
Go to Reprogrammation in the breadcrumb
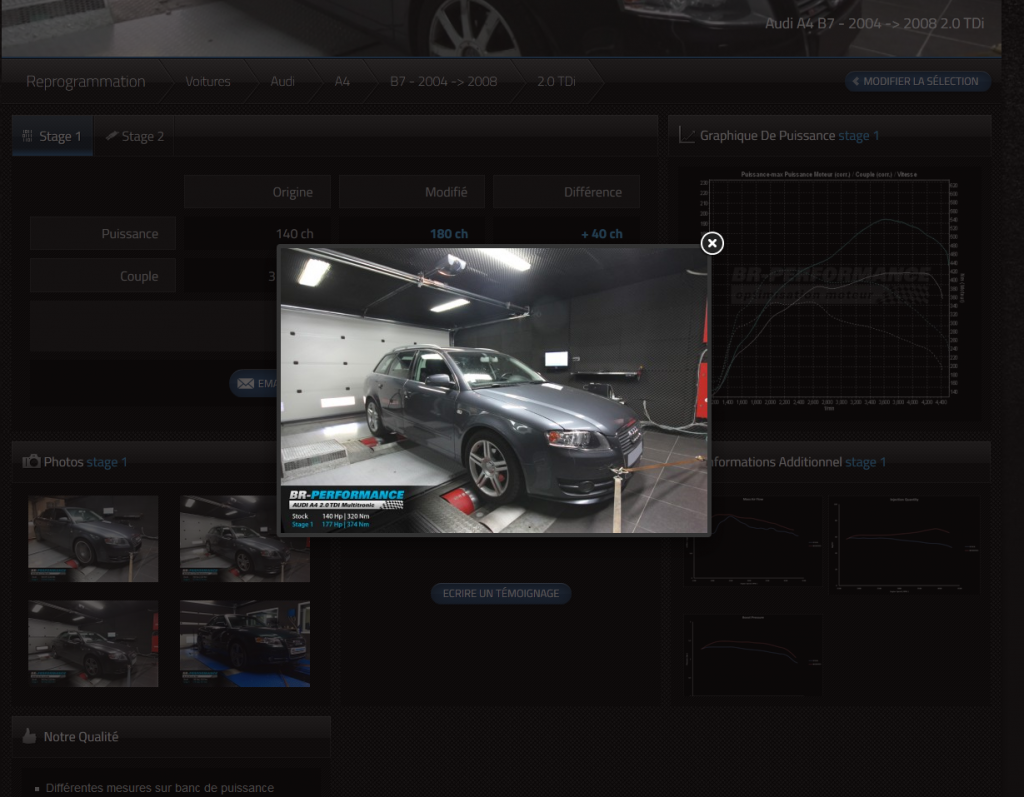[85, 81]
